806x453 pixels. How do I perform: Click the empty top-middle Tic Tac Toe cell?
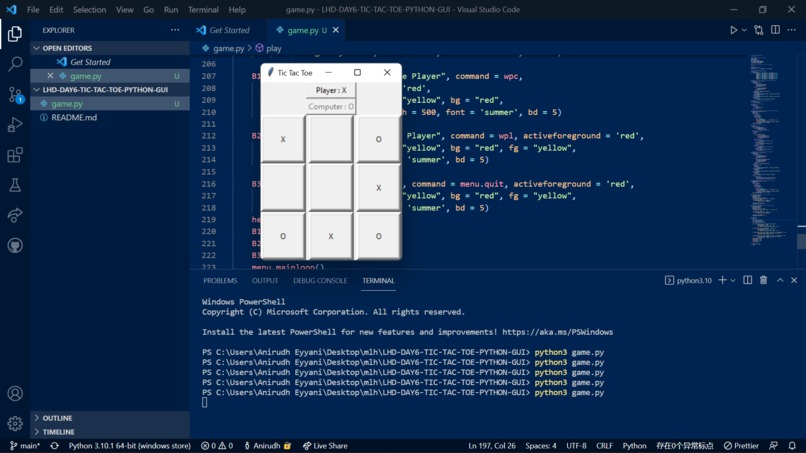[x=331, y=139]
